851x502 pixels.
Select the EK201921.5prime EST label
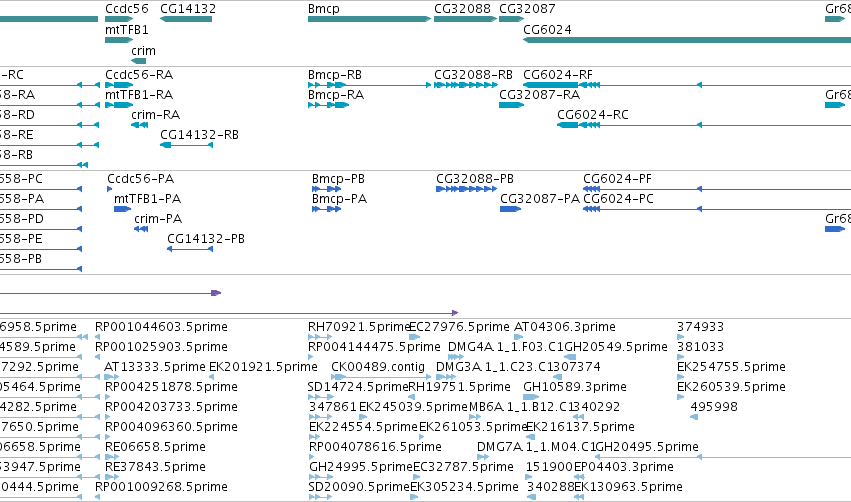(263, 367)
